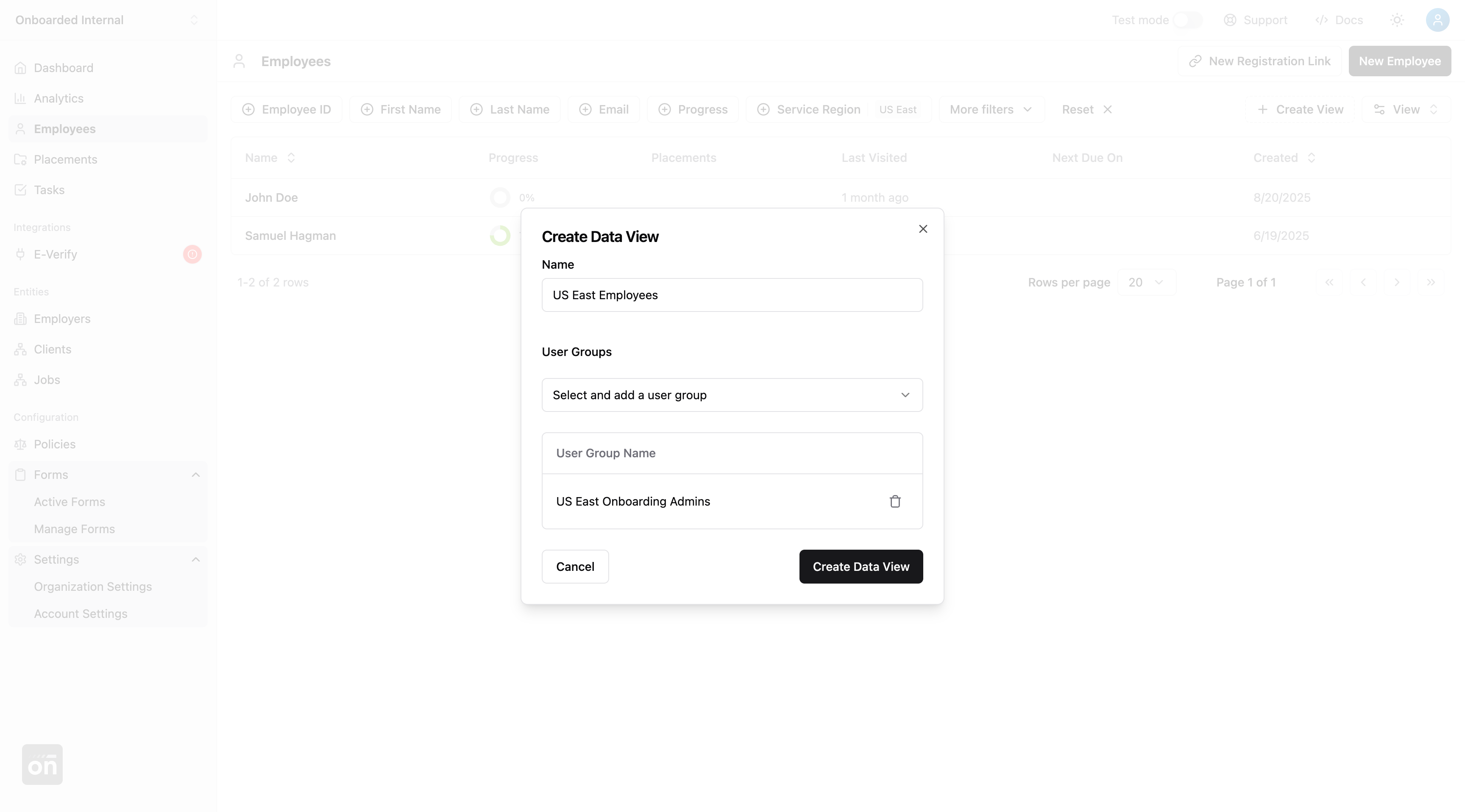Click the Onboarded logo bottom left
This screenshot has width=1465, height=812.
click(43, 764)
